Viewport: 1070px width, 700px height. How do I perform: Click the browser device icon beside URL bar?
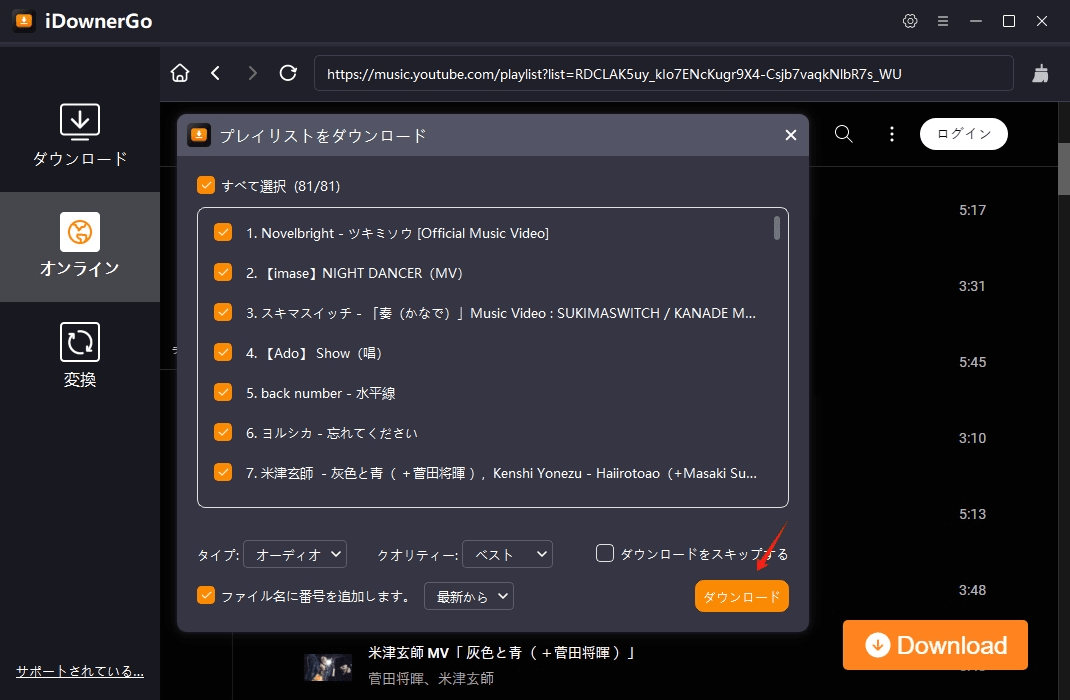[1040, 73]
